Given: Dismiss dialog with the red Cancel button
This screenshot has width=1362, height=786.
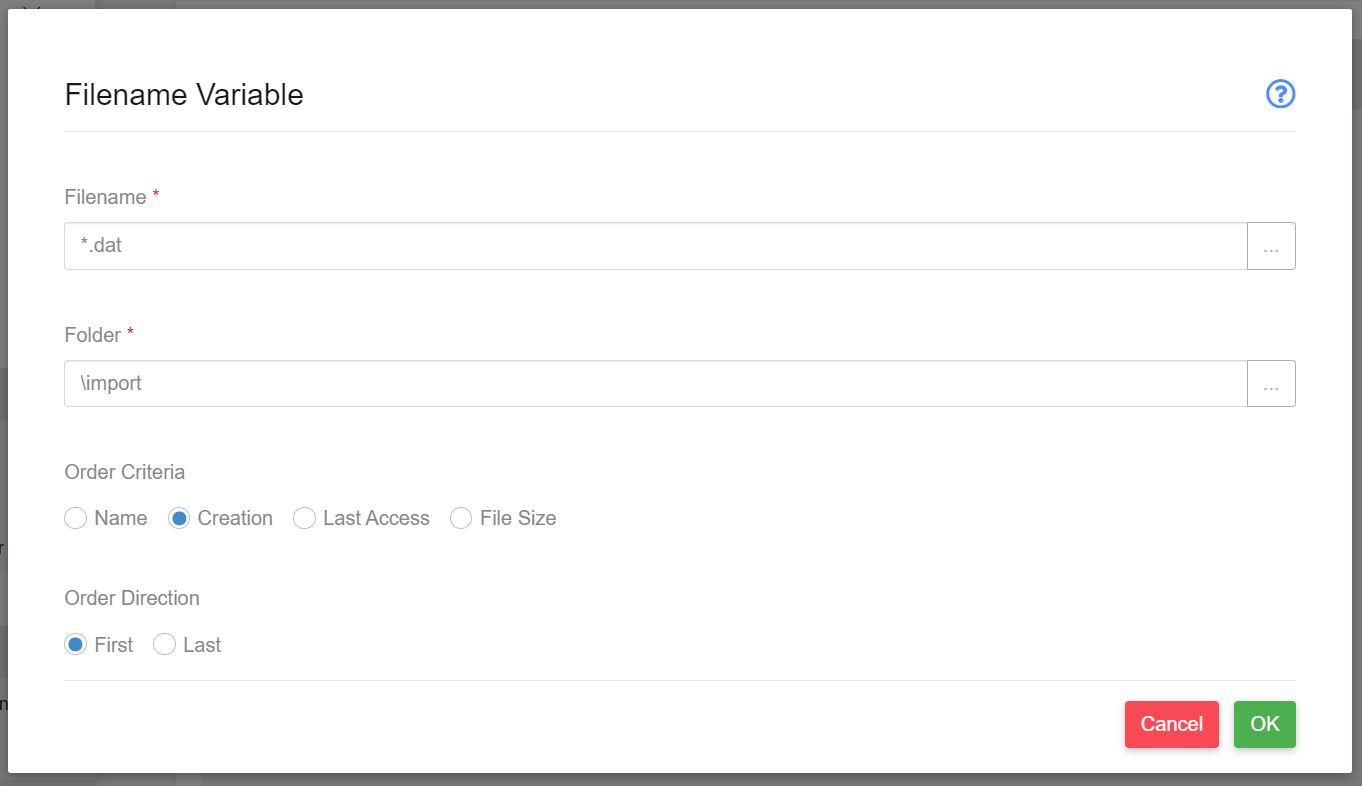Looking at the screenshot, I should pos(1172,724).
